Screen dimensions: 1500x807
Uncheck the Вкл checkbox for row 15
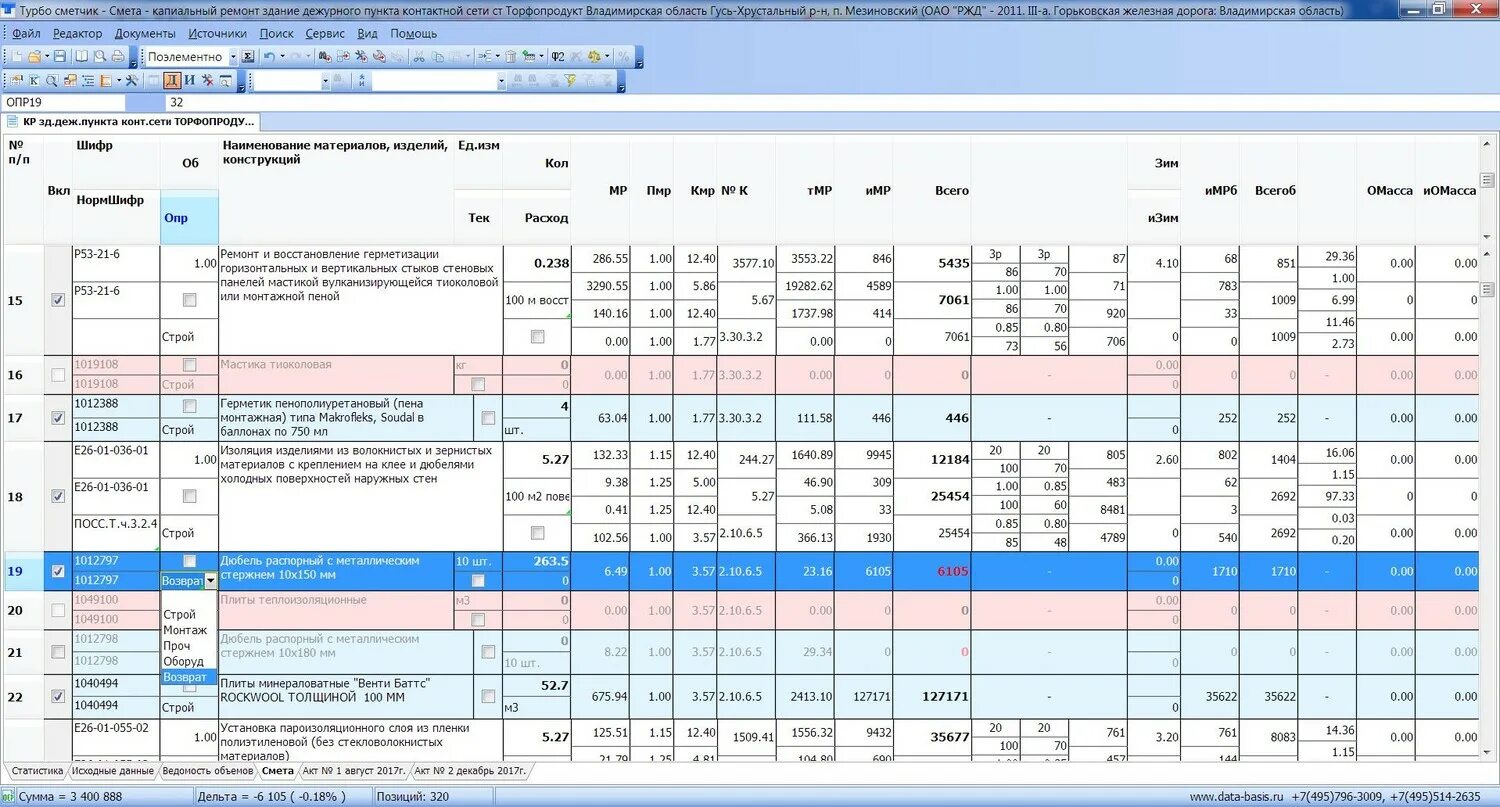(x=58, y=300)
